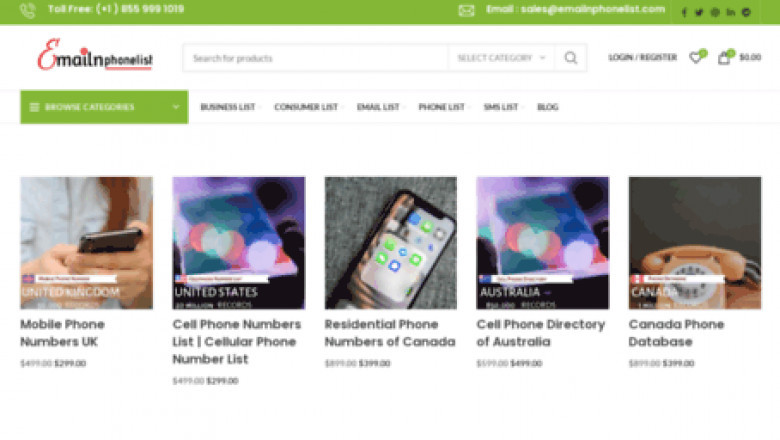Click the Login / Register link
Screen dimensions: 780x440
[643, 57]
